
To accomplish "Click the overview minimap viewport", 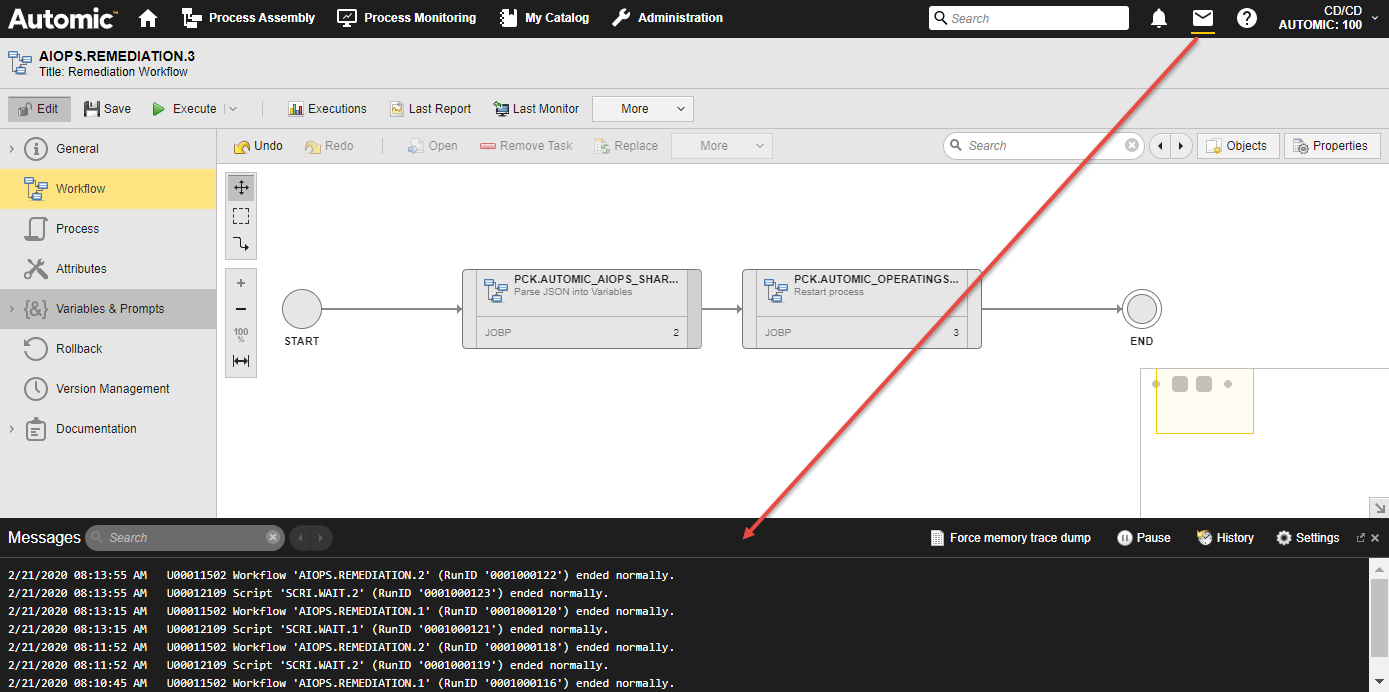I will tap(1204, 401).
